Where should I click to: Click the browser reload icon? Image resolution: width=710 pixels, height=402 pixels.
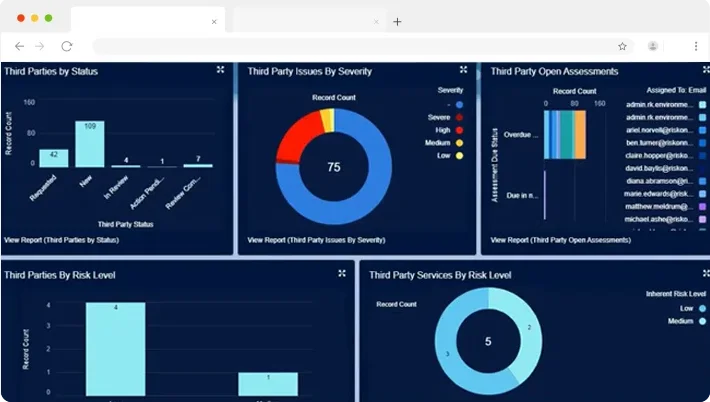67,46
